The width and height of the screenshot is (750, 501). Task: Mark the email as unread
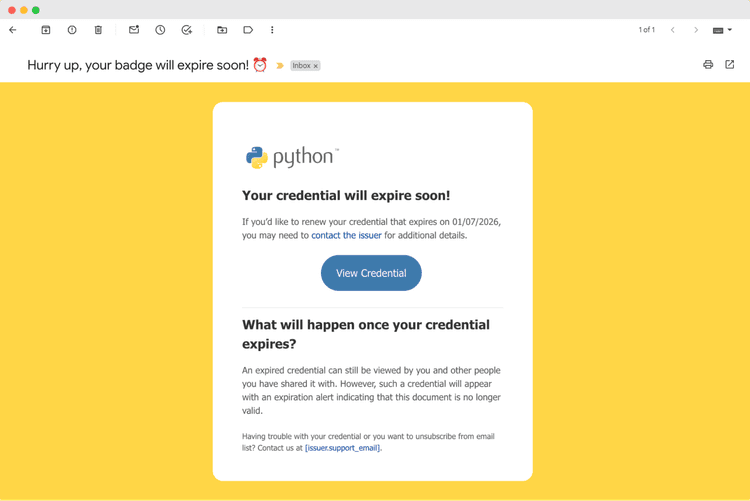tap(134, 30)
